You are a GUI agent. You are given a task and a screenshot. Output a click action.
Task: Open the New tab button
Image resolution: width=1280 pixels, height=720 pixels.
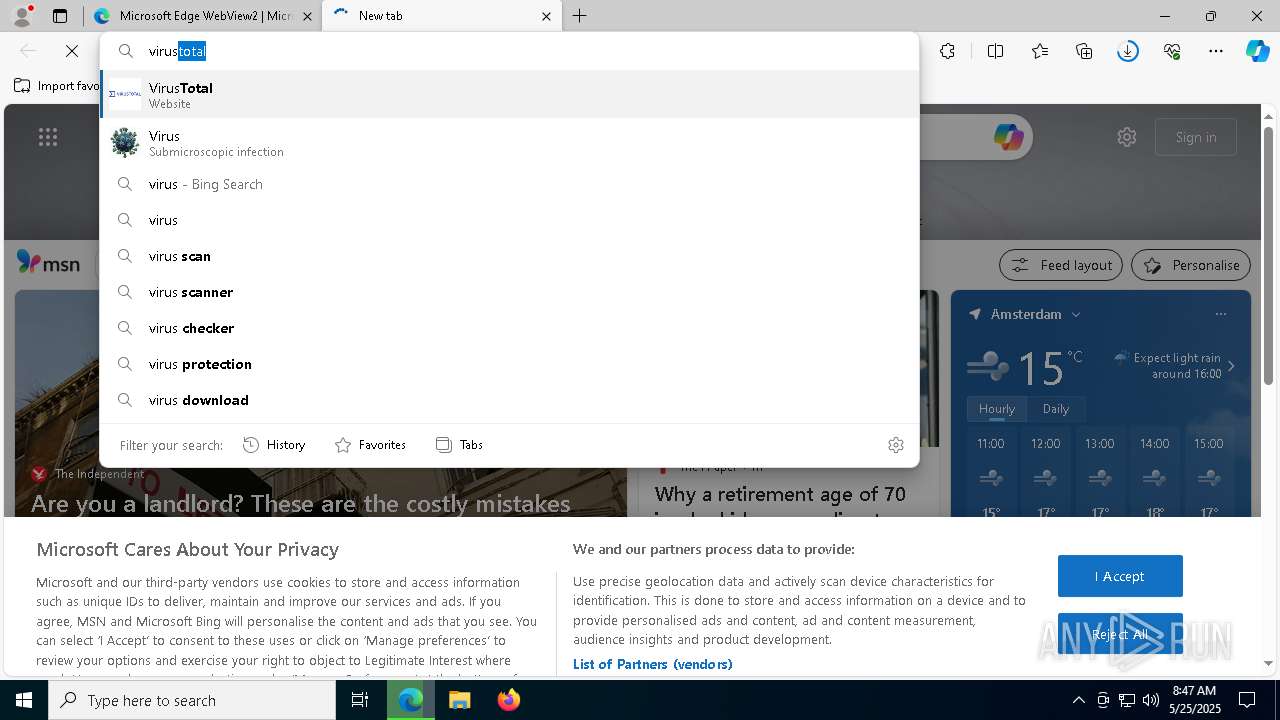coord(580,16)
